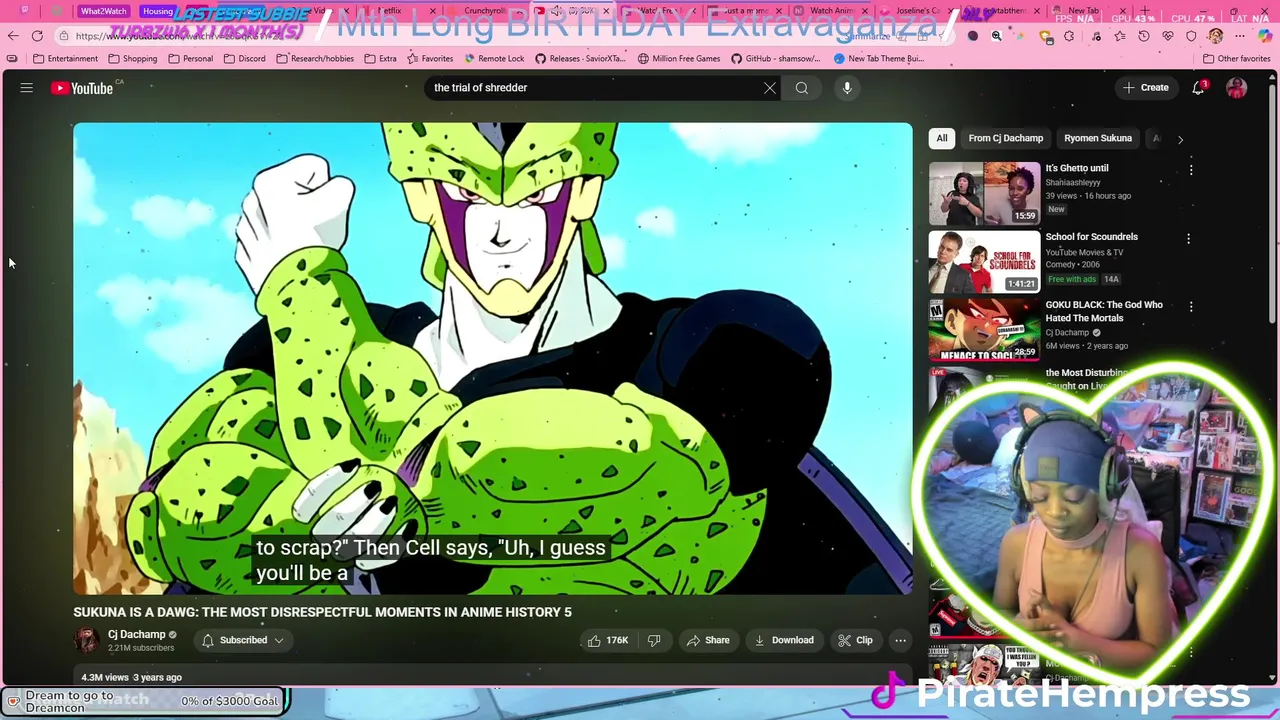Download the video
This screenshot has width=1280, height=720.
click(x=784, y=640)
